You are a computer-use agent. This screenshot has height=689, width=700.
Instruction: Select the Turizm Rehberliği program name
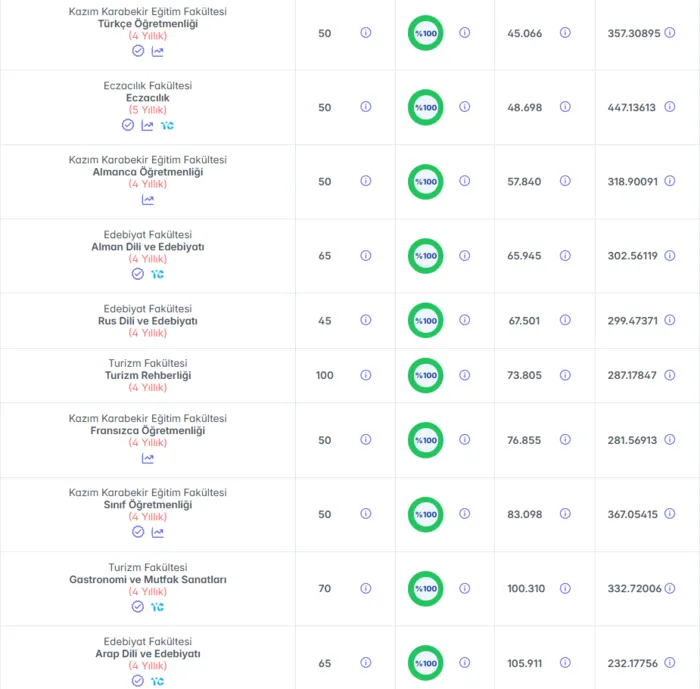point(148,375)
